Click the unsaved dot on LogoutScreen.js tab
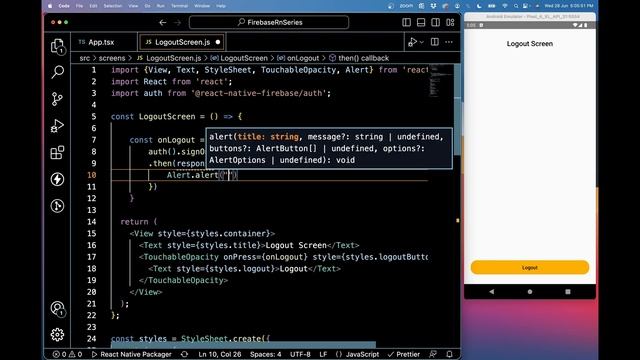 click(218, 42)
